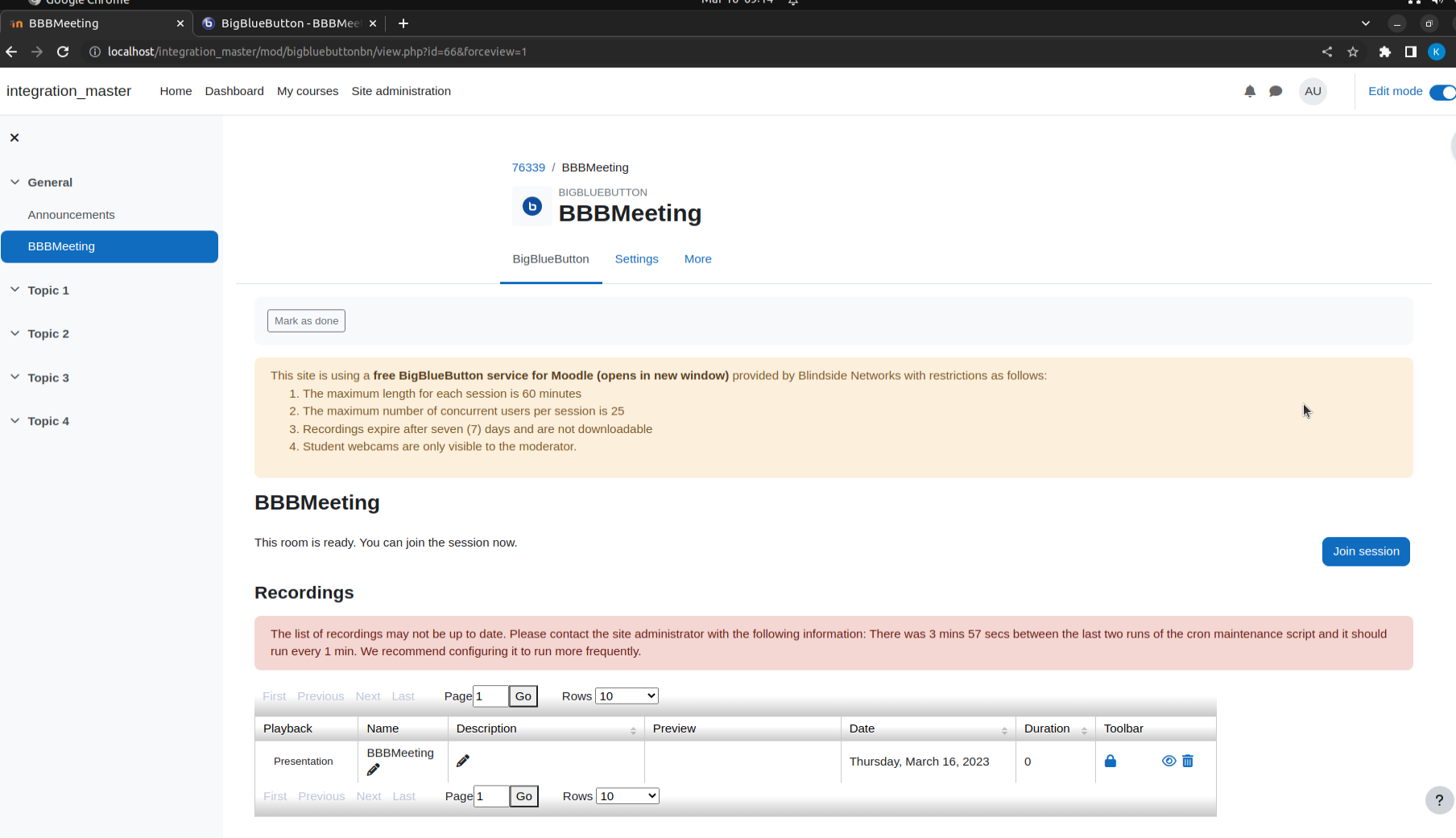Select the BigBlueButton tab
Screen dimensions: 1456x838
(x=551, y=259)
